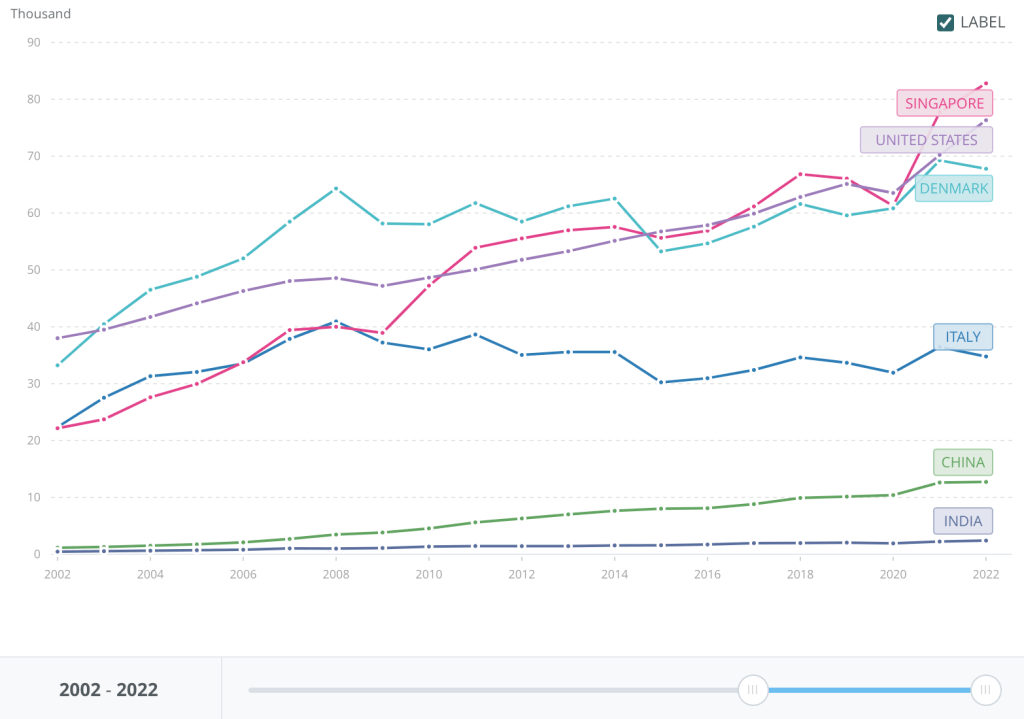Toggle the LABEL checkbox
Image resolution: width=1024 pixels, height=719 pixels.
coord(945,22)
